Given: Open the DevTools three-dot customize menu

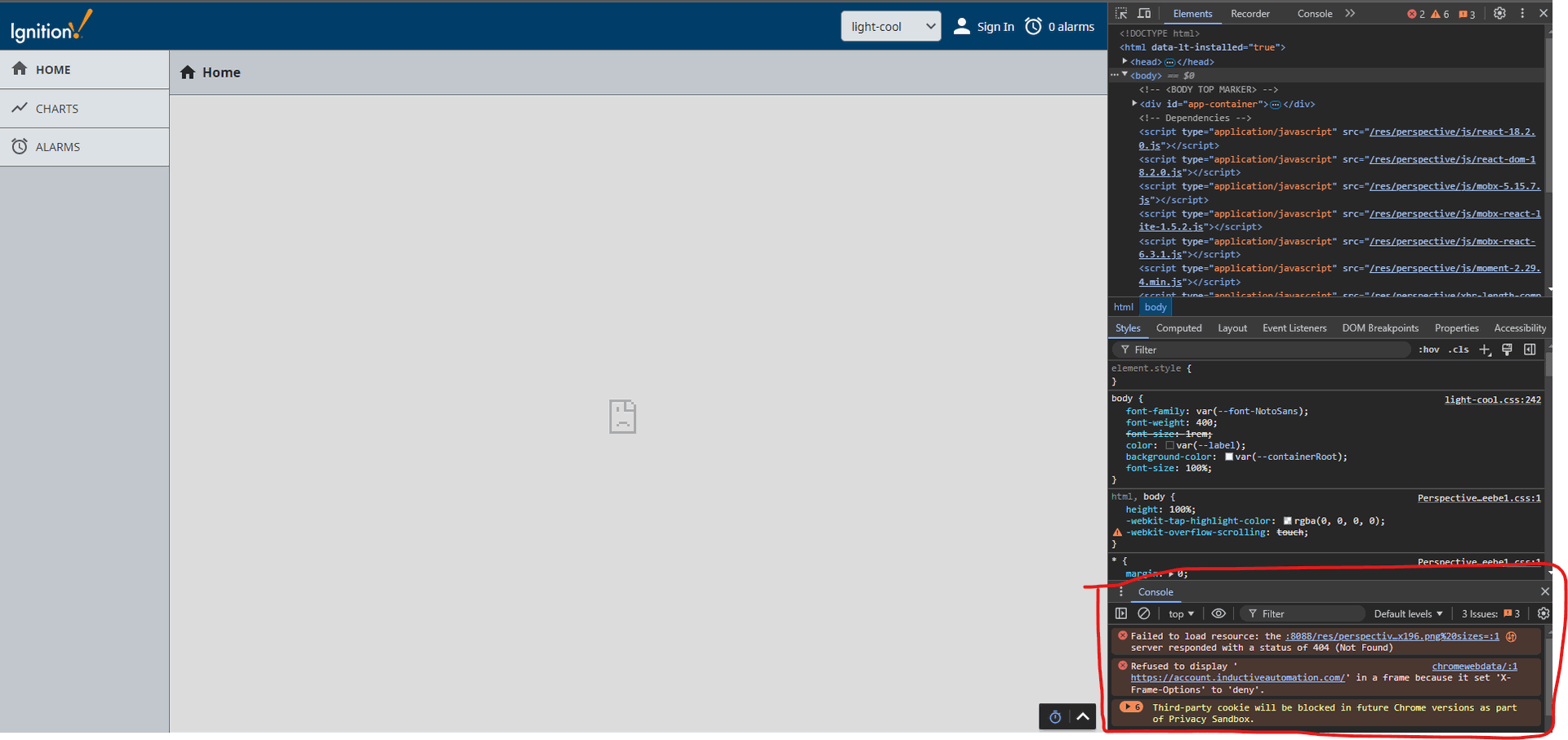Looking at the screenshot, I should coord(1522,13).
